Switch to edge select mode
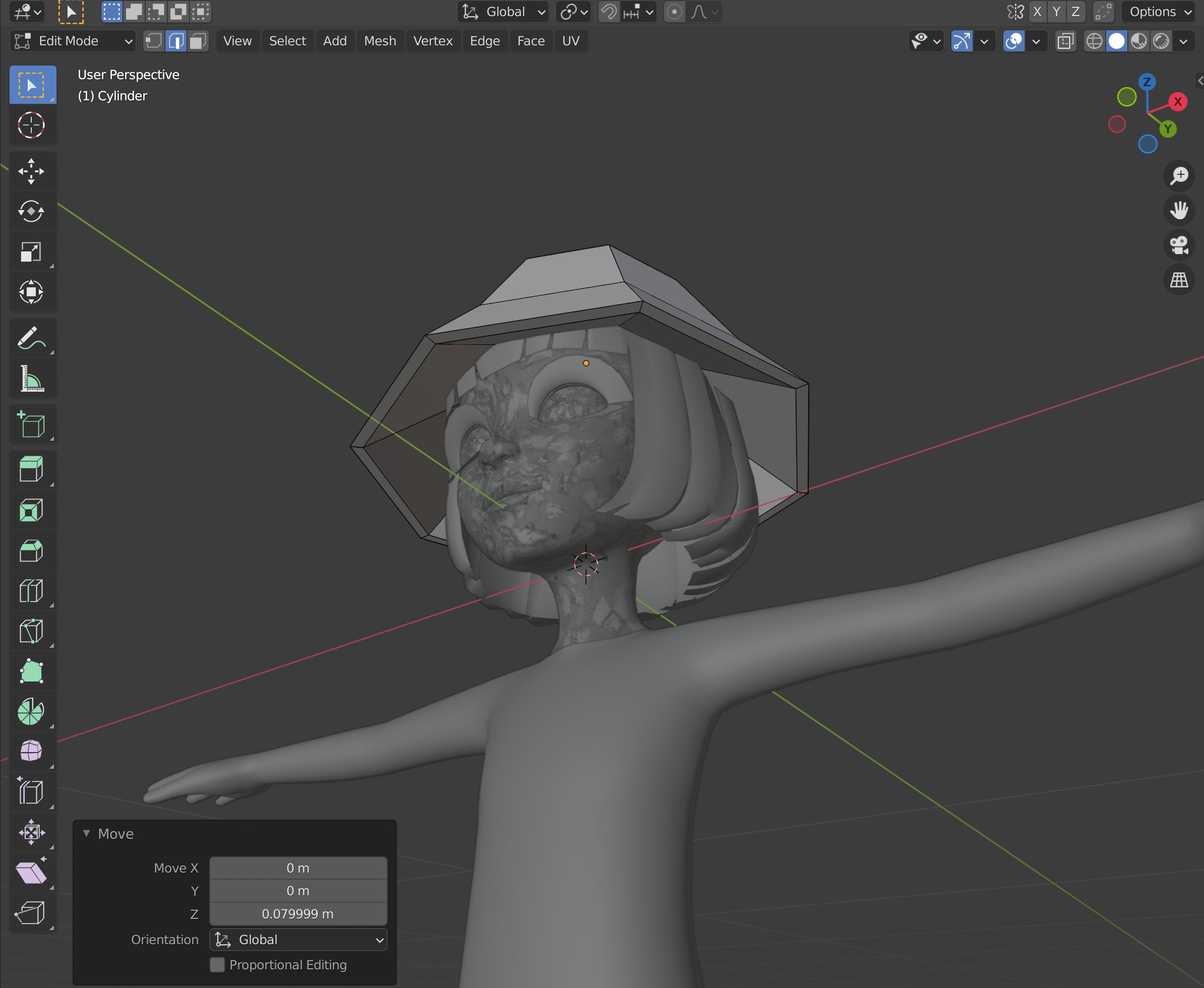This screenshot has width=1204, height=988. pos(176,41)
